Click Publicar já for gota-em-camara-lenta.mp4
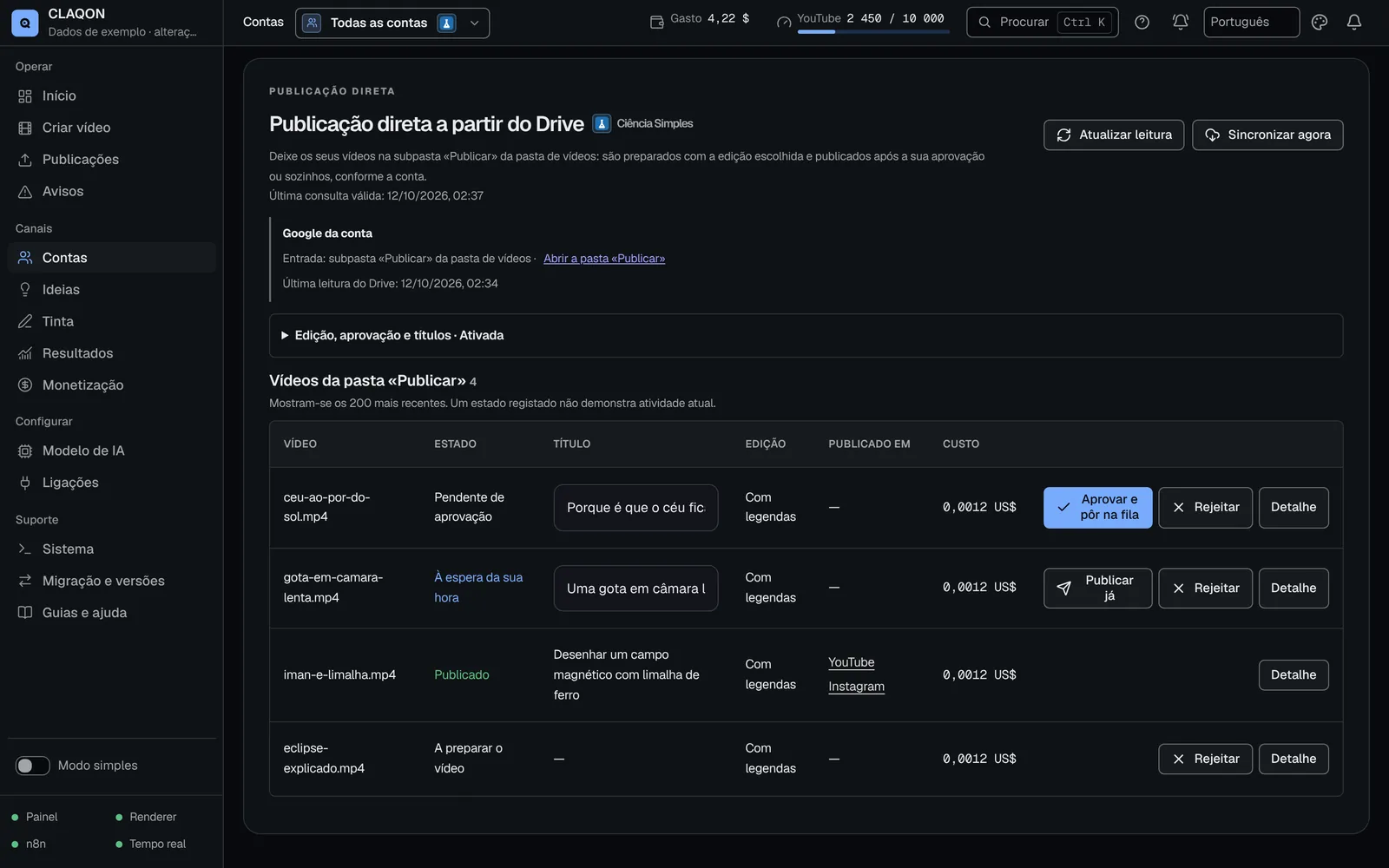 point(1097,589)
